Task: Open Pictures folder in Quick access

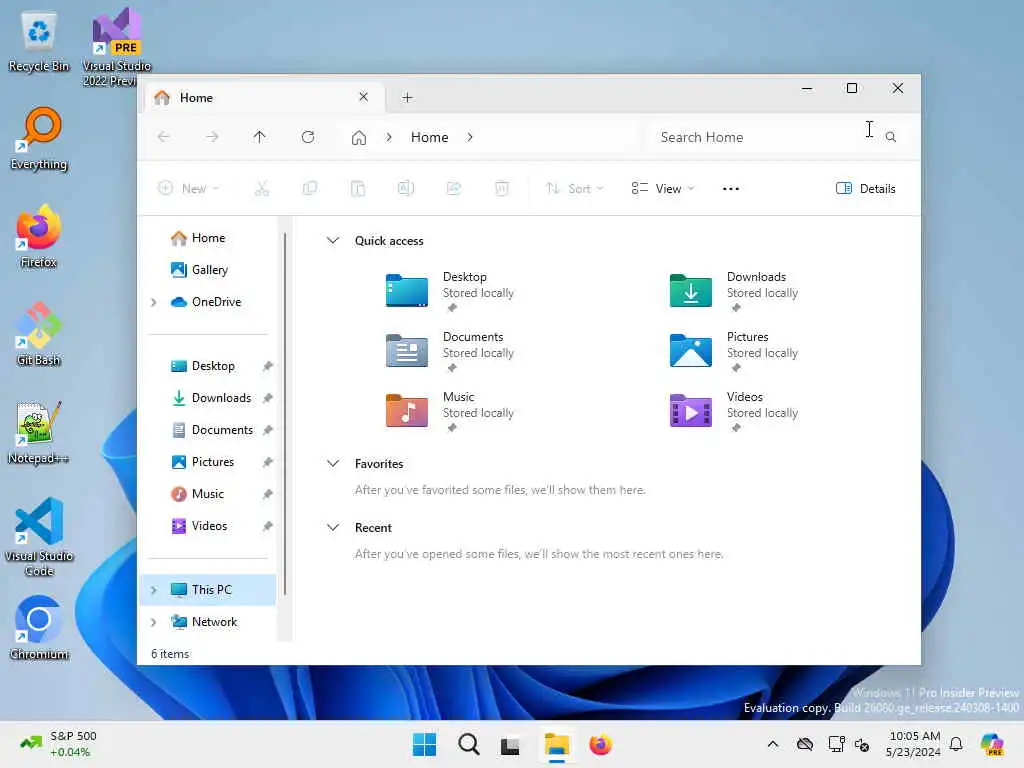Action: tap(735, 351)
